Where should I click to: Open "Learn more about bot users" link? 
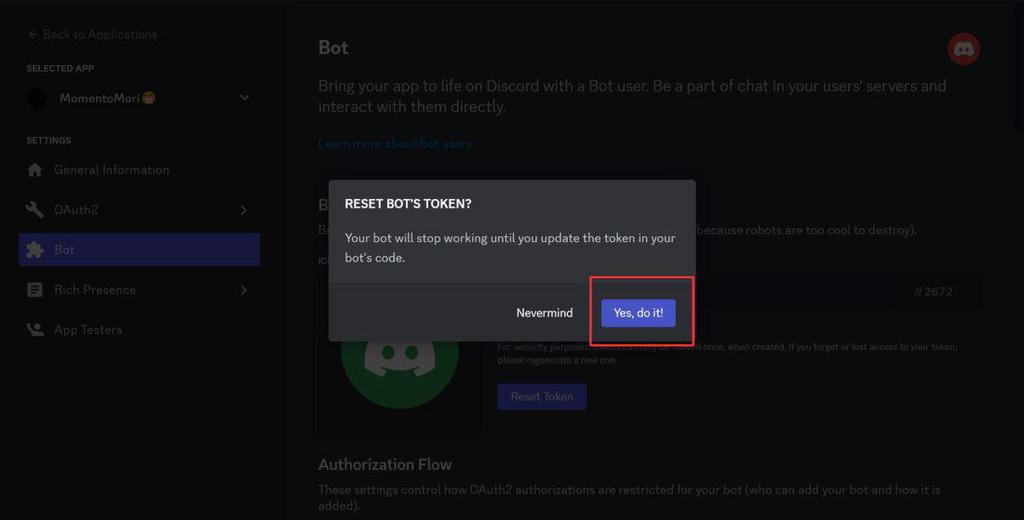[394, 144]
